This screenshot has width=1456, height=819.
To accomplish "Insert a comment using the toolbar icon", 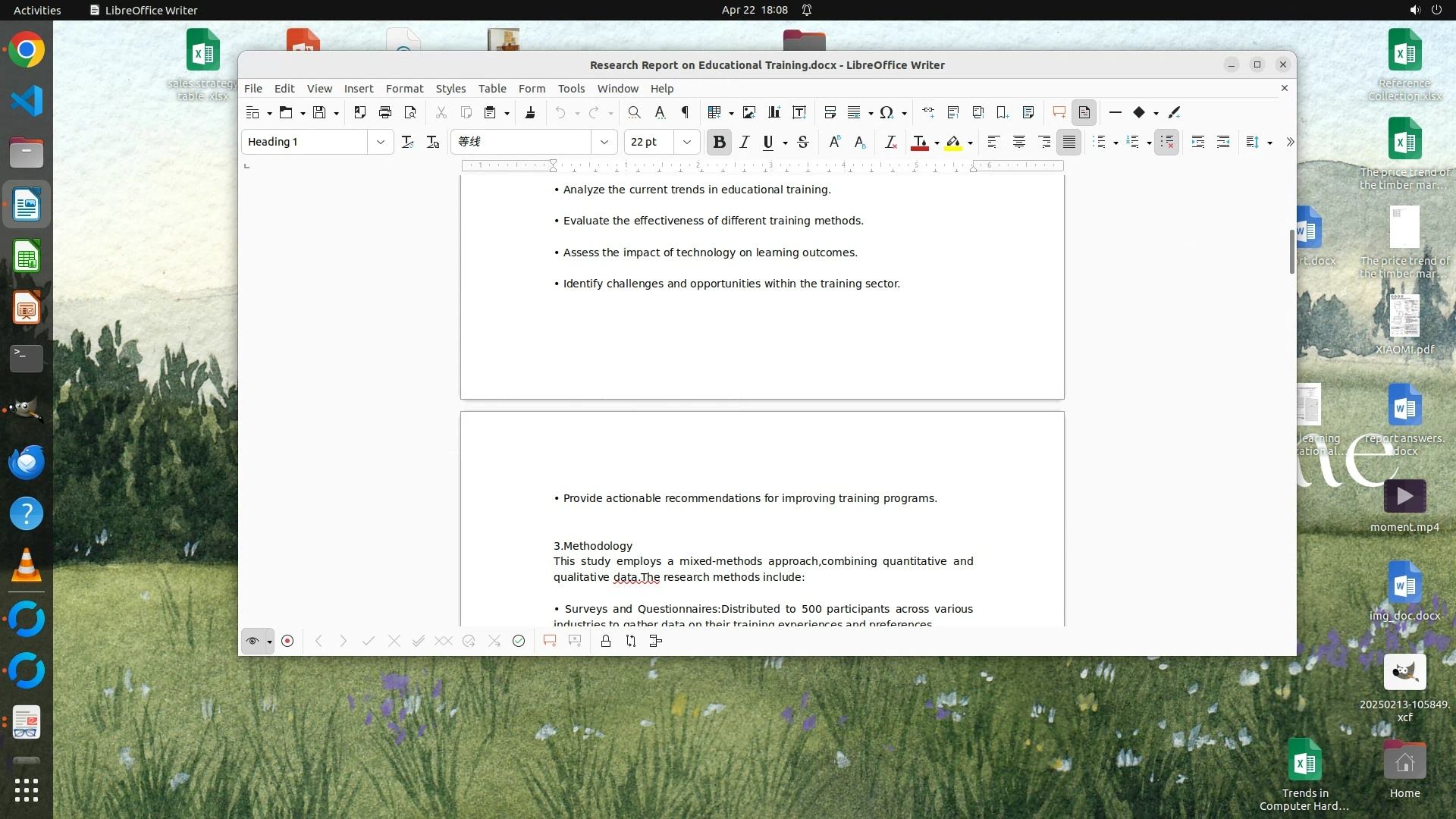I will (x=1059, y=112).
